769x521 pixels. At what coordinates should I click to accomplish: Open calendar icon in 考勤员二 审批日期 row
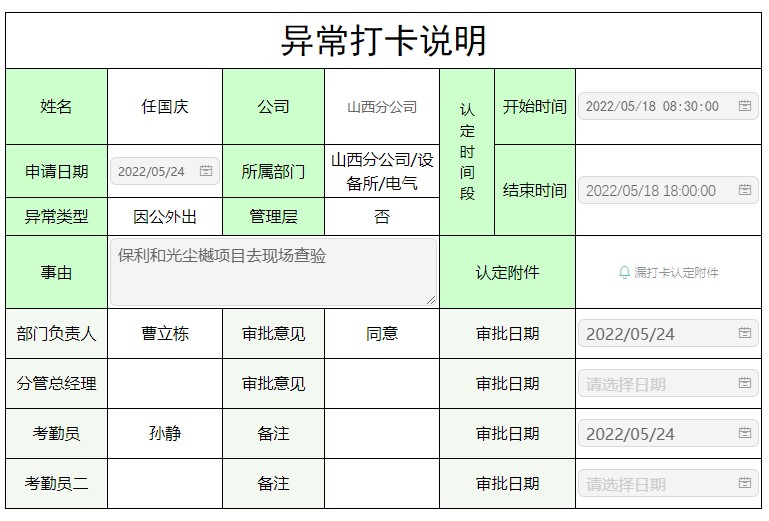point(744,483)
